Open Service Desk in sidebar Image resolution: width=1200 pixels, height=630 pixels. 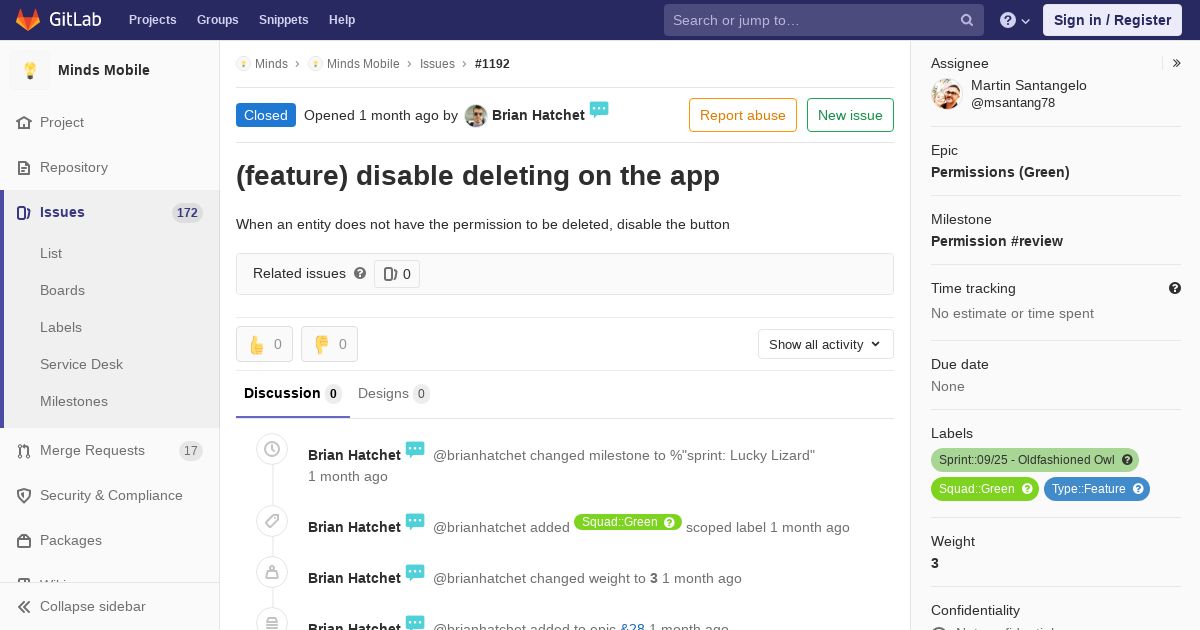(x=81, y=364)
